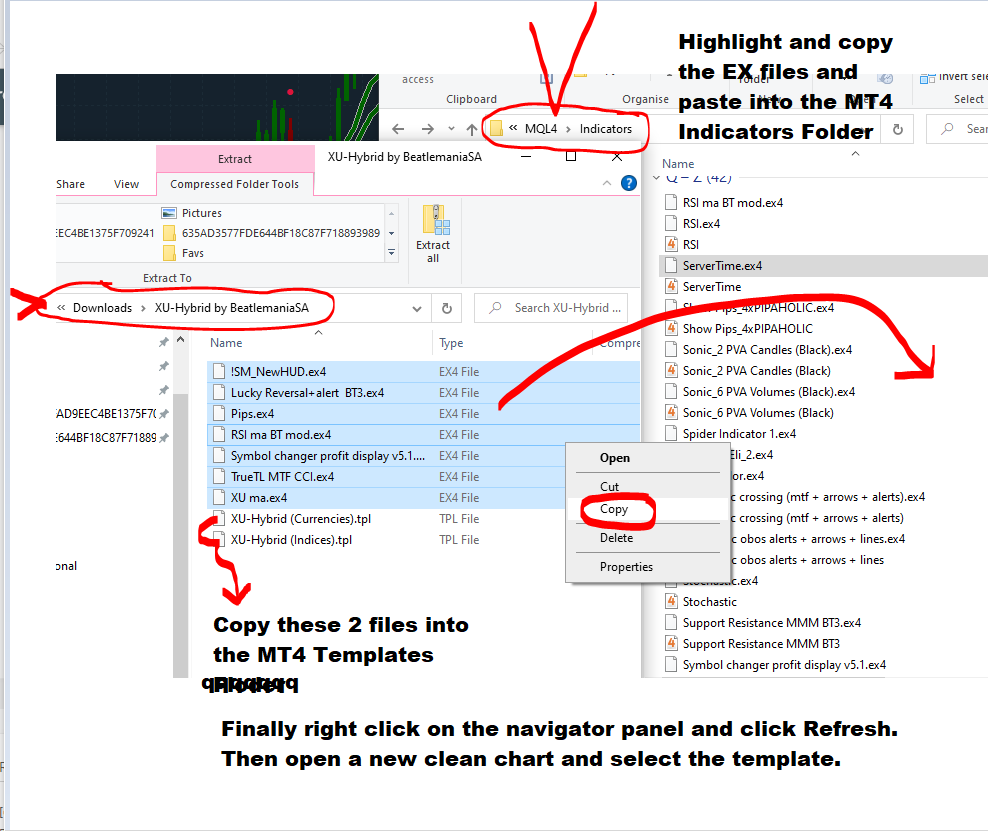Image resolution: width=988 pixels, height=831 pixels.
Task: Select Sonic_6 PVA Volumes (Black).ex4
Action: [769, 392]
